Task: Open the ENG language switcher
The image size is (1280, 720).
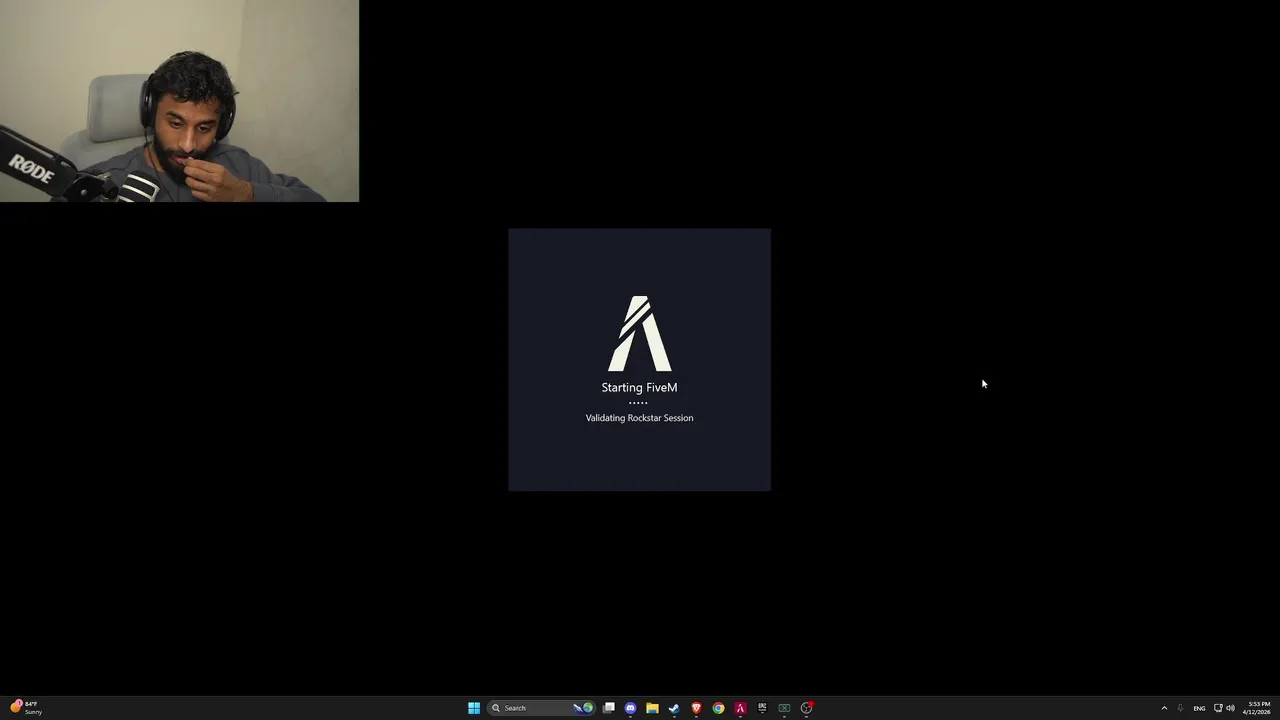Action: tap(1199, 708)
